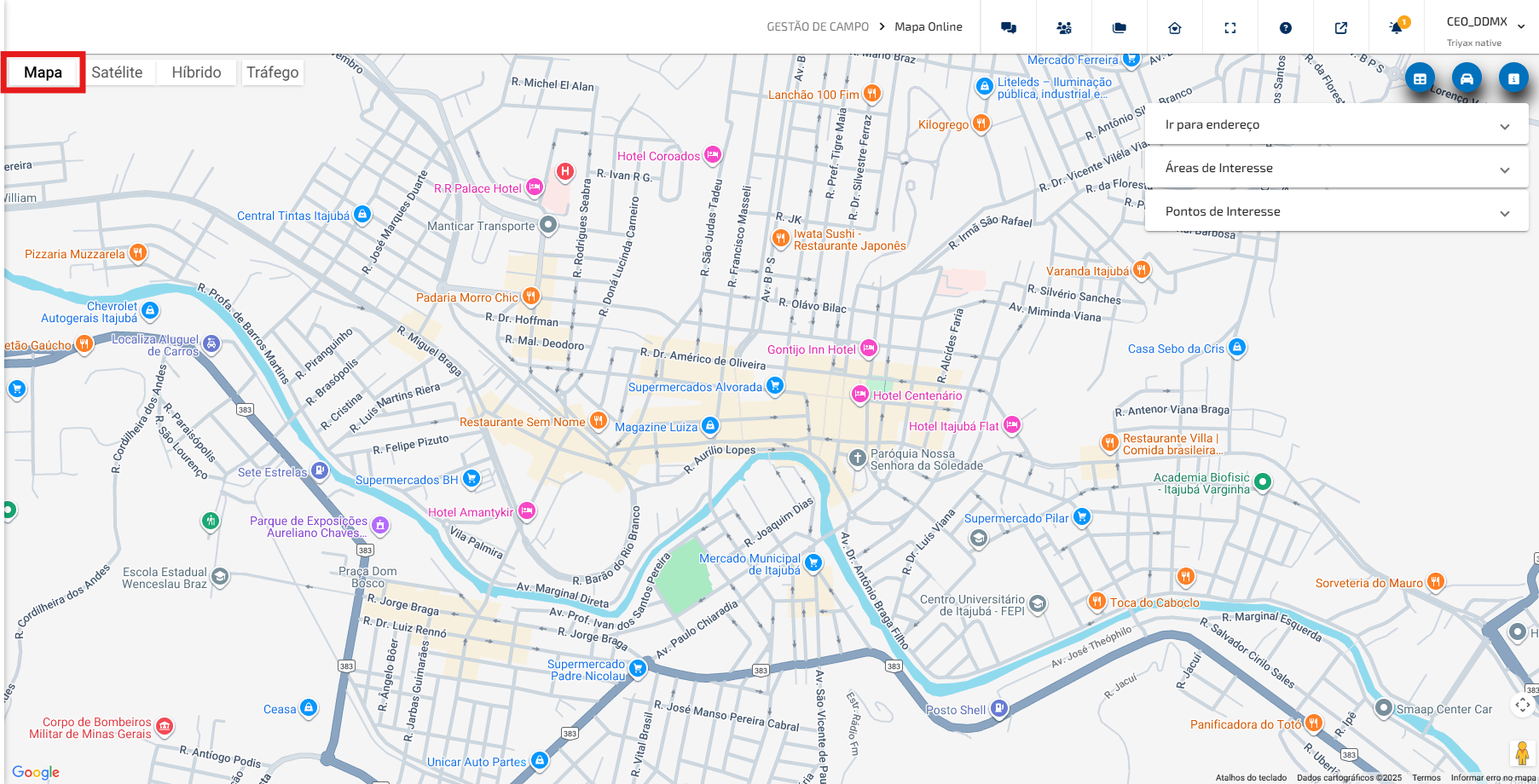Viewport: 1539px width, 784px height.
Task: Switch to Tráfego map view
Action: click(x=273, y=72)
